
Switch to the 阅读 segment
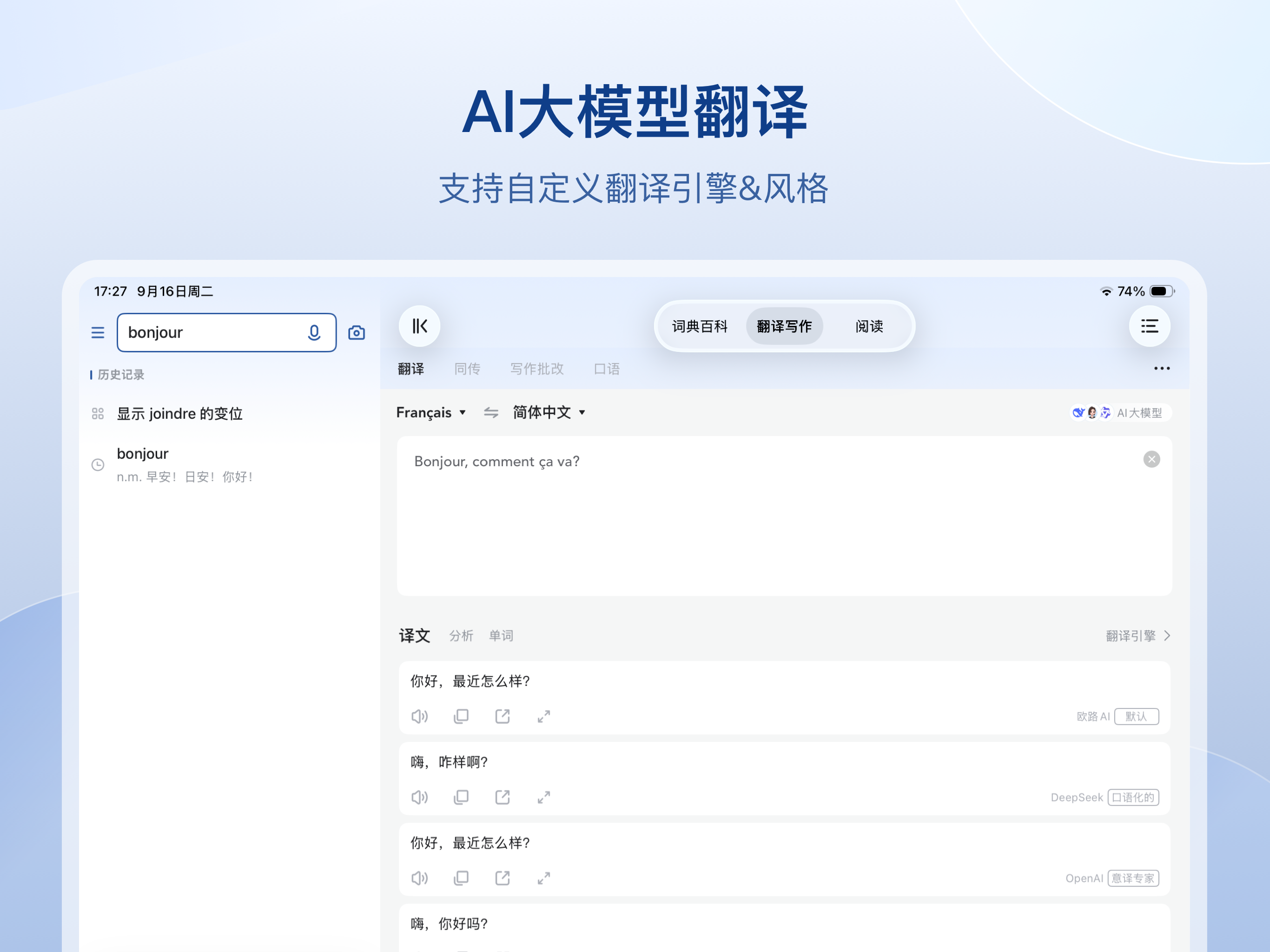[x=869, y=326]
